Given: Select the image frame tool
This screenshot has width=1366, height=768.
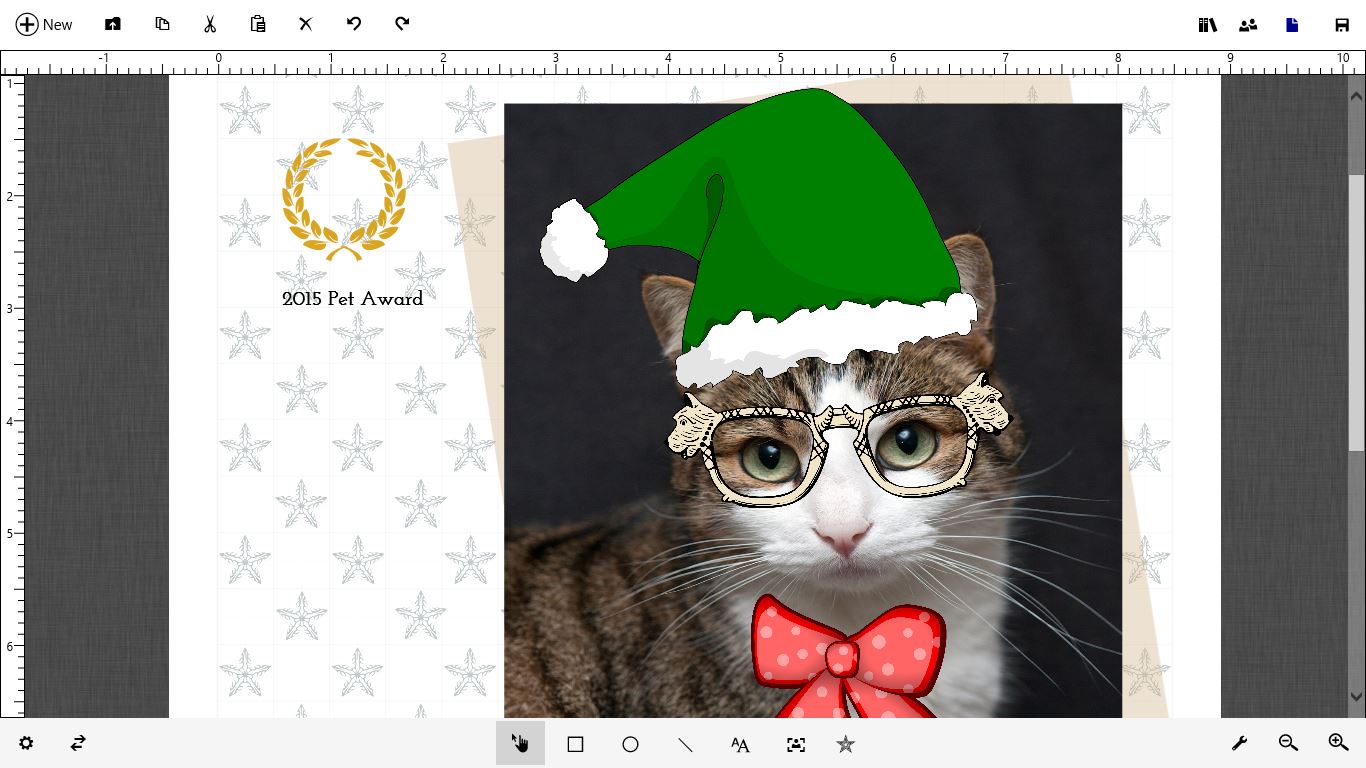Looking at the screenshot, I should (795, 744).
